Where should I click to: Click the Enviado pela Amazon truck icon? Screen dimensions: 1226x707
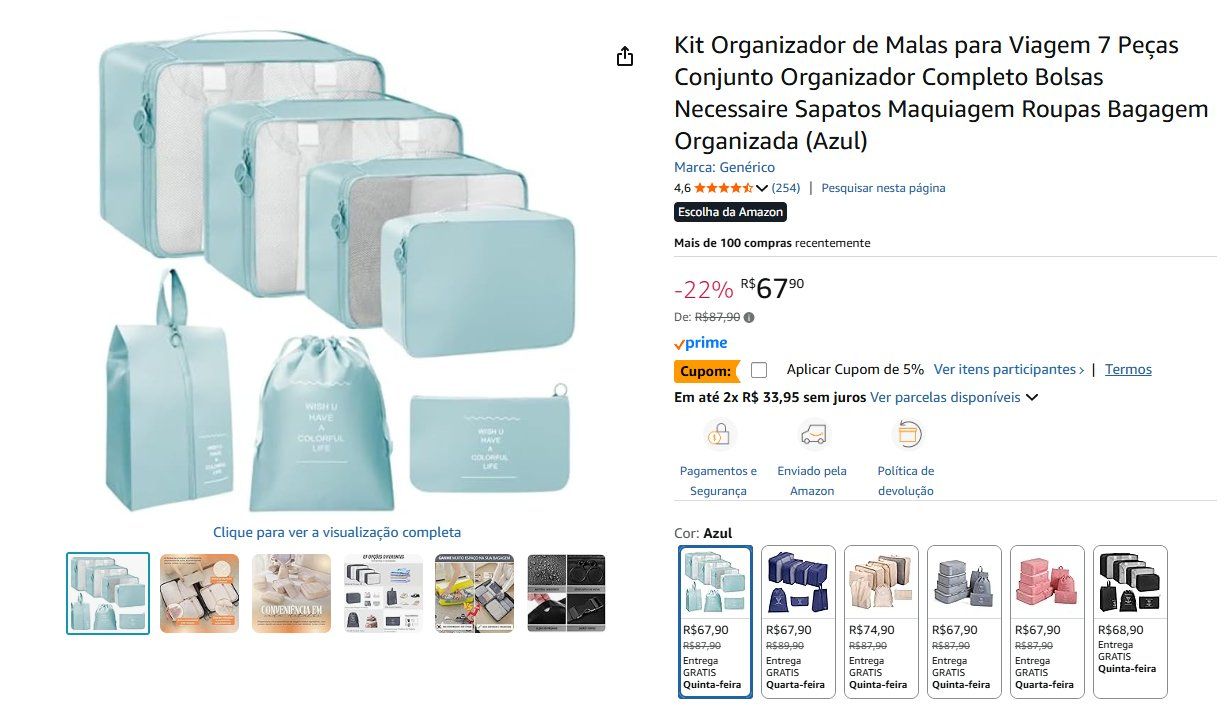tap(814, 434)
